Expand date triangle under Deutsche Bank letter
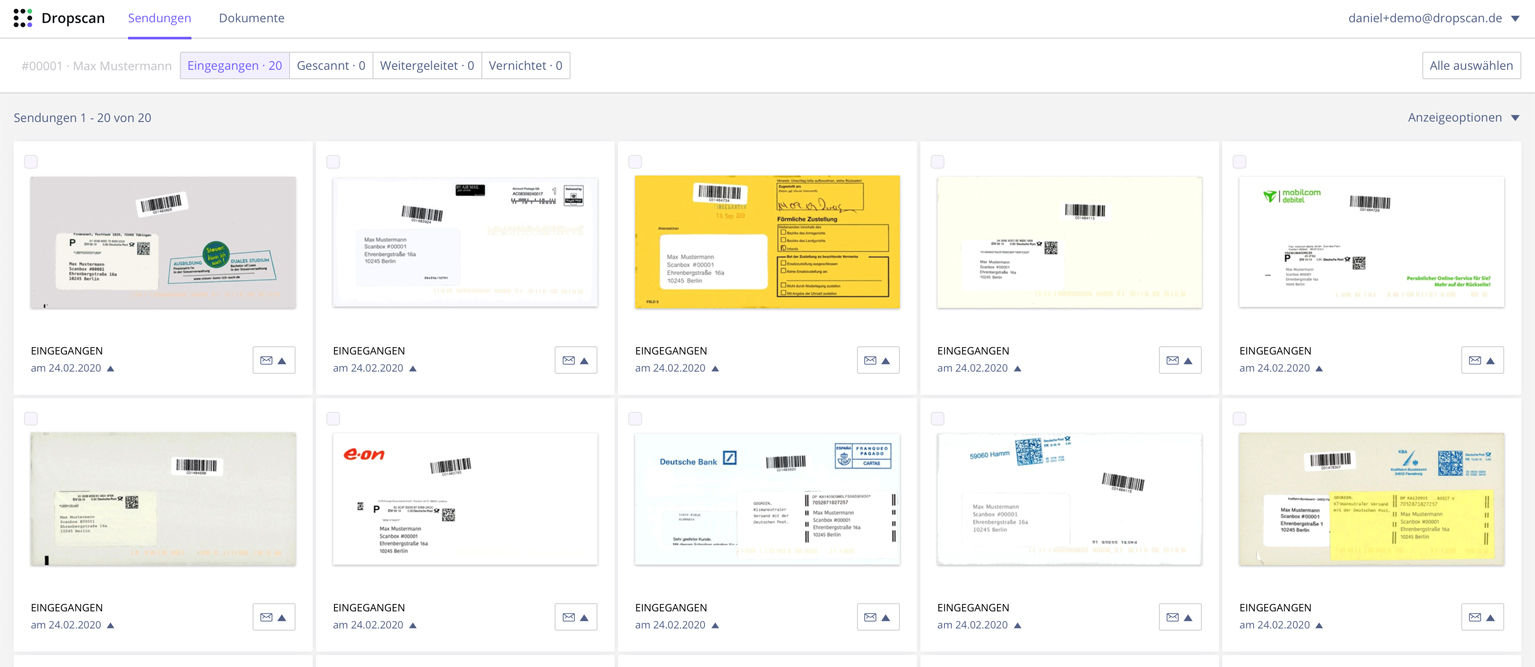Image resolution: width=1535 pixels, height=667 pixels. click(x=715, y=626)
